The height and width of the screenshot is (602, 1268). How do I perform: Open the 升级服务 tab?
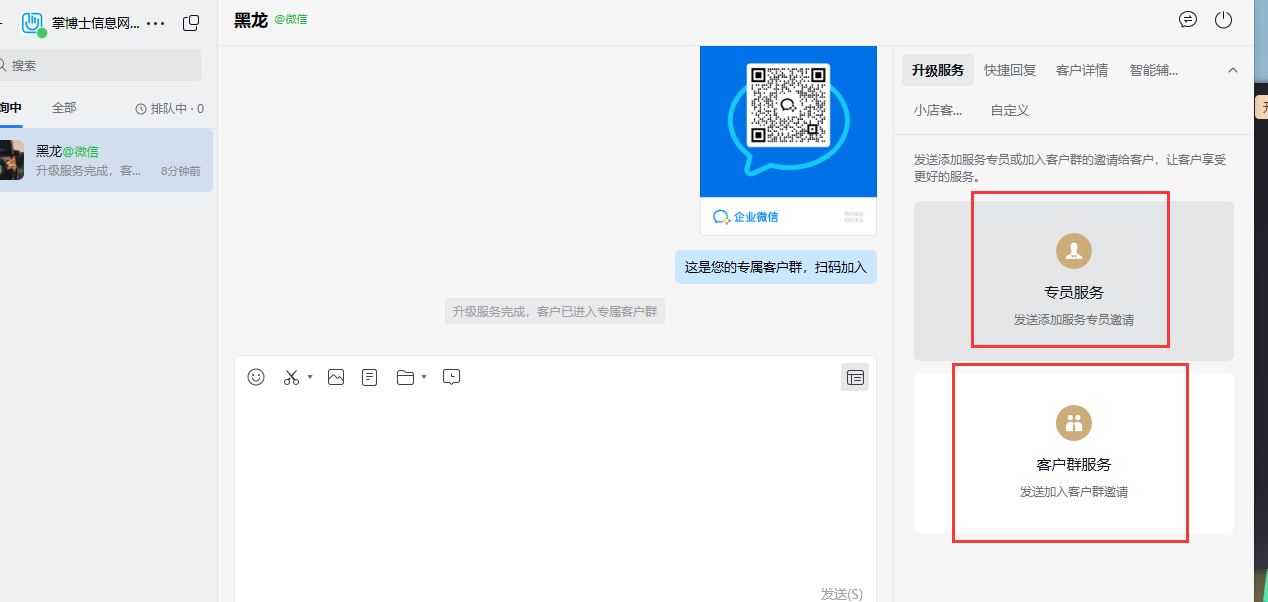coord(938,70)
